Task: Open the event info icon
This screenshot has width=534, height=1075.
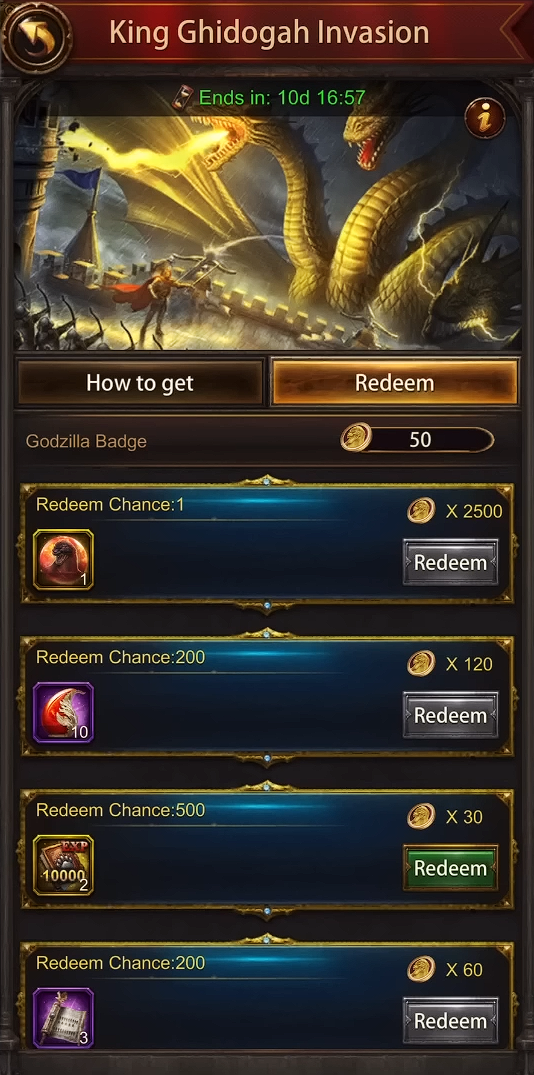Action: [x=485, y=118]
